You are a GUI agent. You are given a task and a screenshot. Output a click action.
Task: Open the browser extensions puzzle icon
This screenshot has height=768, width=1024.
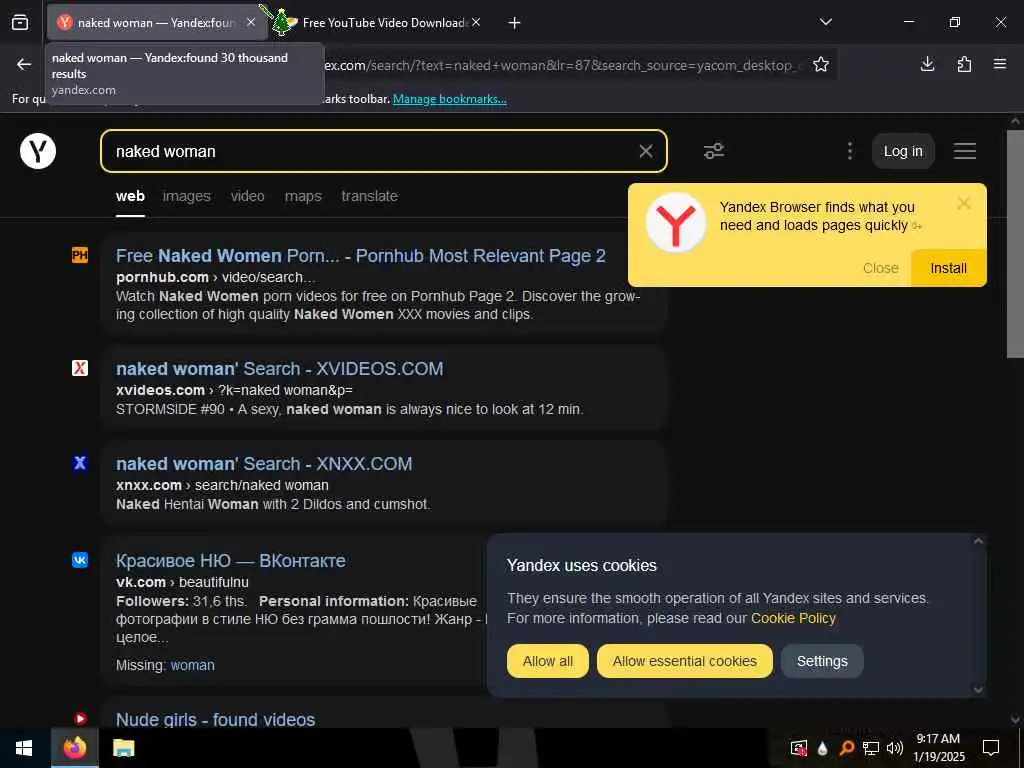(x=964, y=64)
